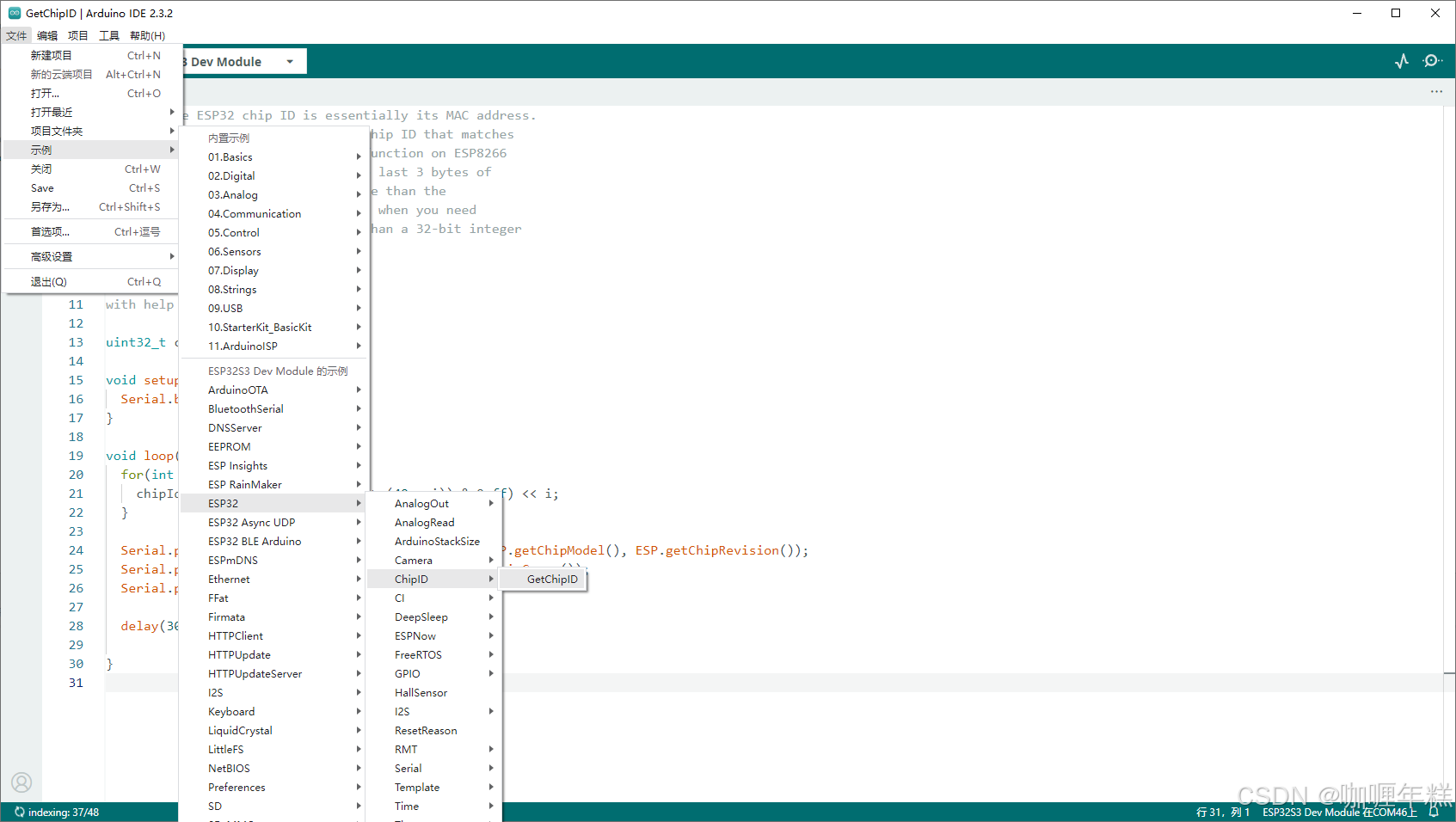Open the 帮助(H) menu
Viewport: 1456px width, 822px height.
coord(147,35)
